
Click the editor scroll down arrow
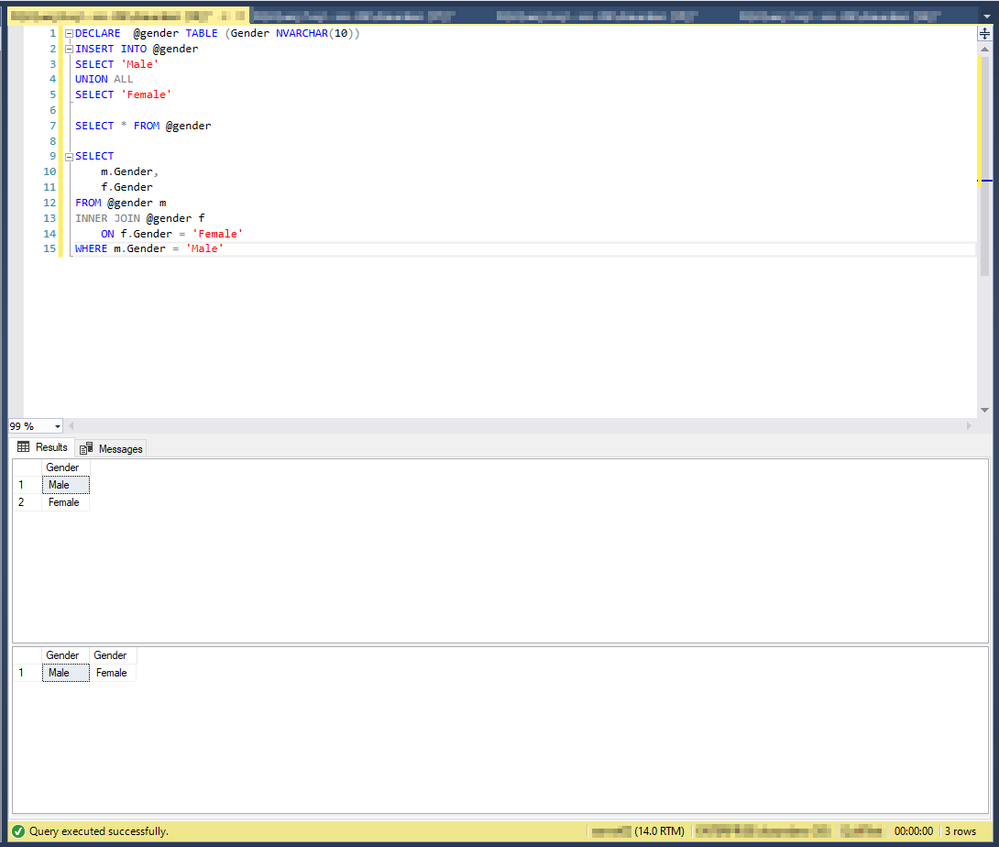(x=984, y=410)
